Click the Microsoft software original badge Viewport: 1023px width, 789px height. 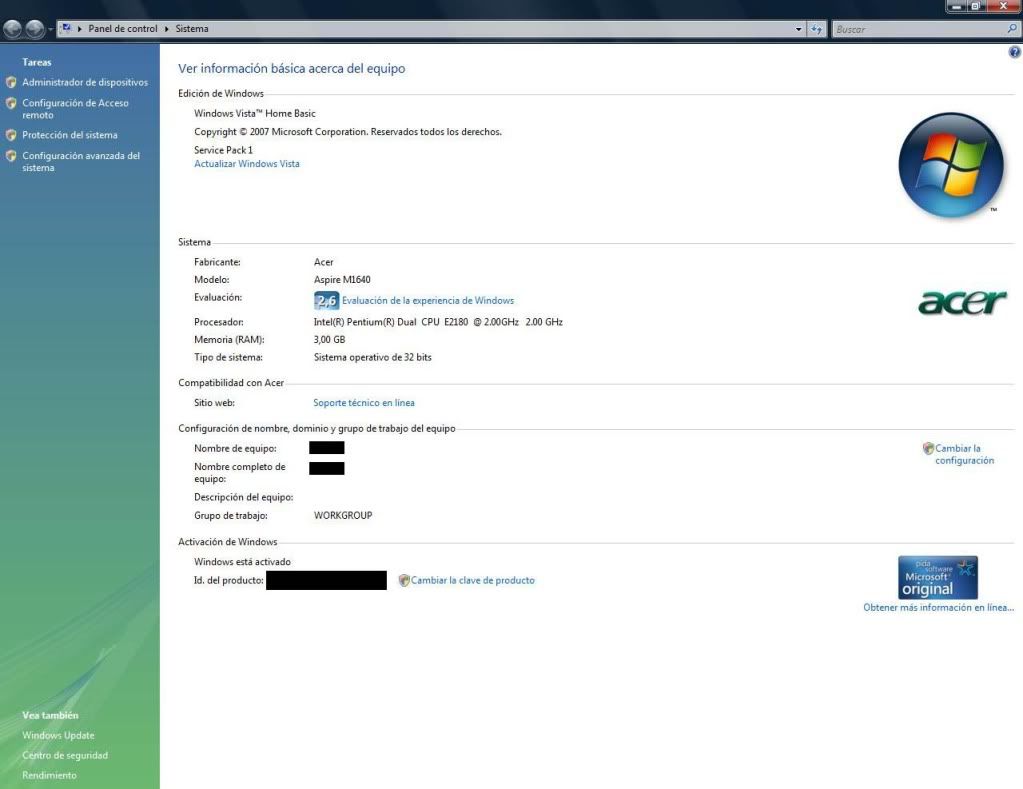[938, 578]
